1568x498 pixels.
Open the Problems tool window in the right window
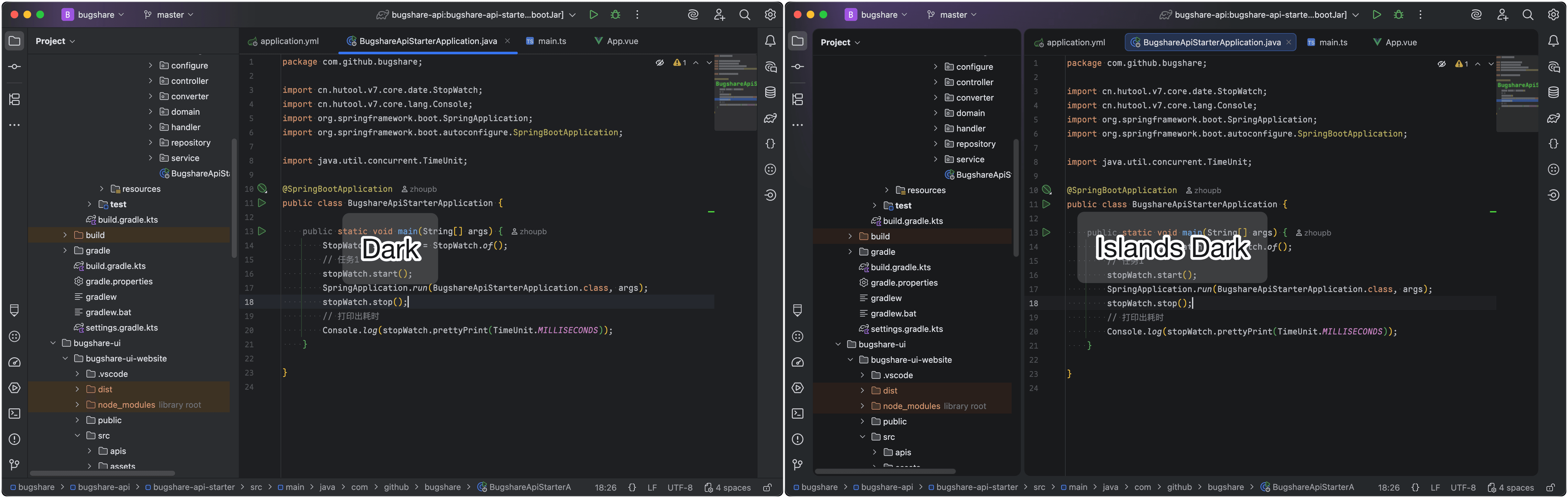click(x=797, y=439)
